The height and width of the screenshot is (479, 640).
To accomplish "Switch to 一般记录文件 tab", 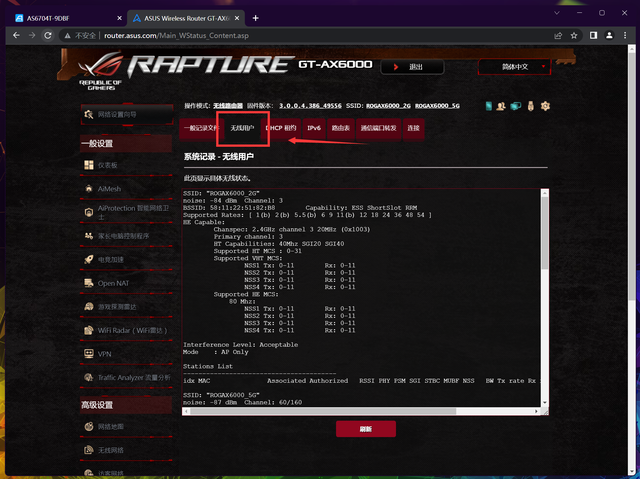I will (x=200, y=128).
